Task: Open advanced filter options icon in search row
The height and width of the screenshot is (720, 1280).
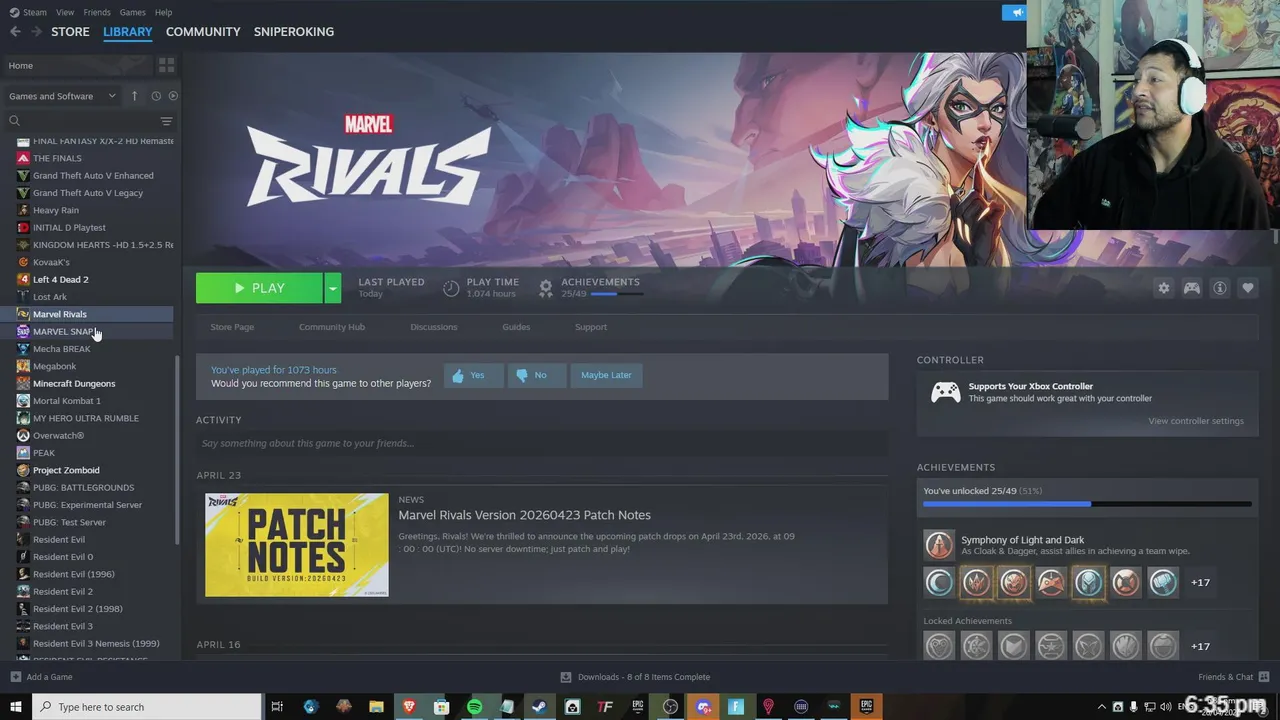Action: [x=167, y=121]
